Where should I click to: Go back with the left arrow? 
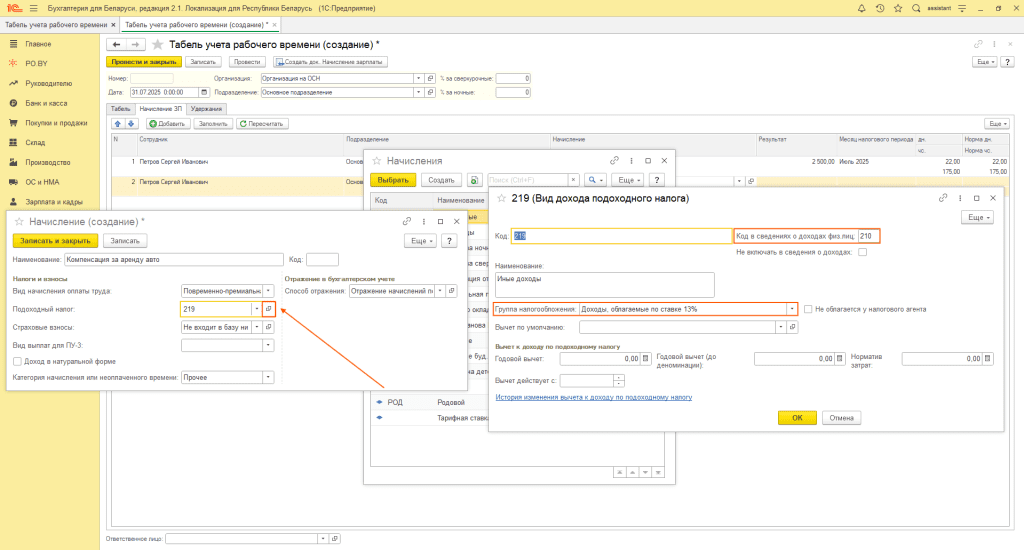point(116,44)
